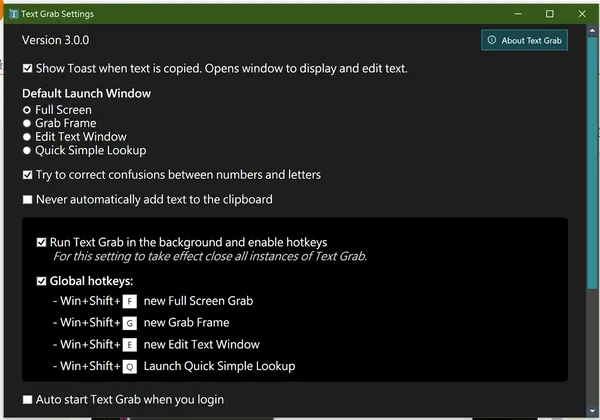Edit the E hotkey box for Edit Text Window
This screenshot has height=420, width=600.
tap(130, 345)
